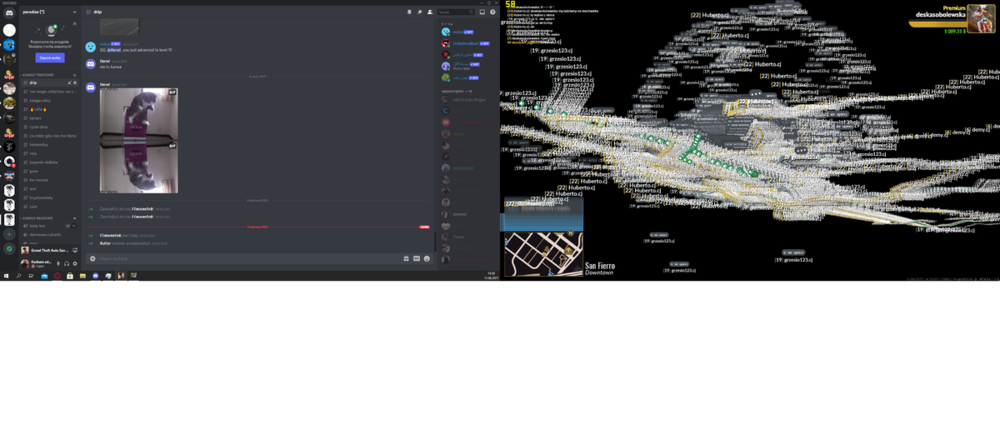Join darmowe cukierki voice channel
The height and width of the screenshot is (445, 1000).
pyautogui.click(x=49, y=235)
